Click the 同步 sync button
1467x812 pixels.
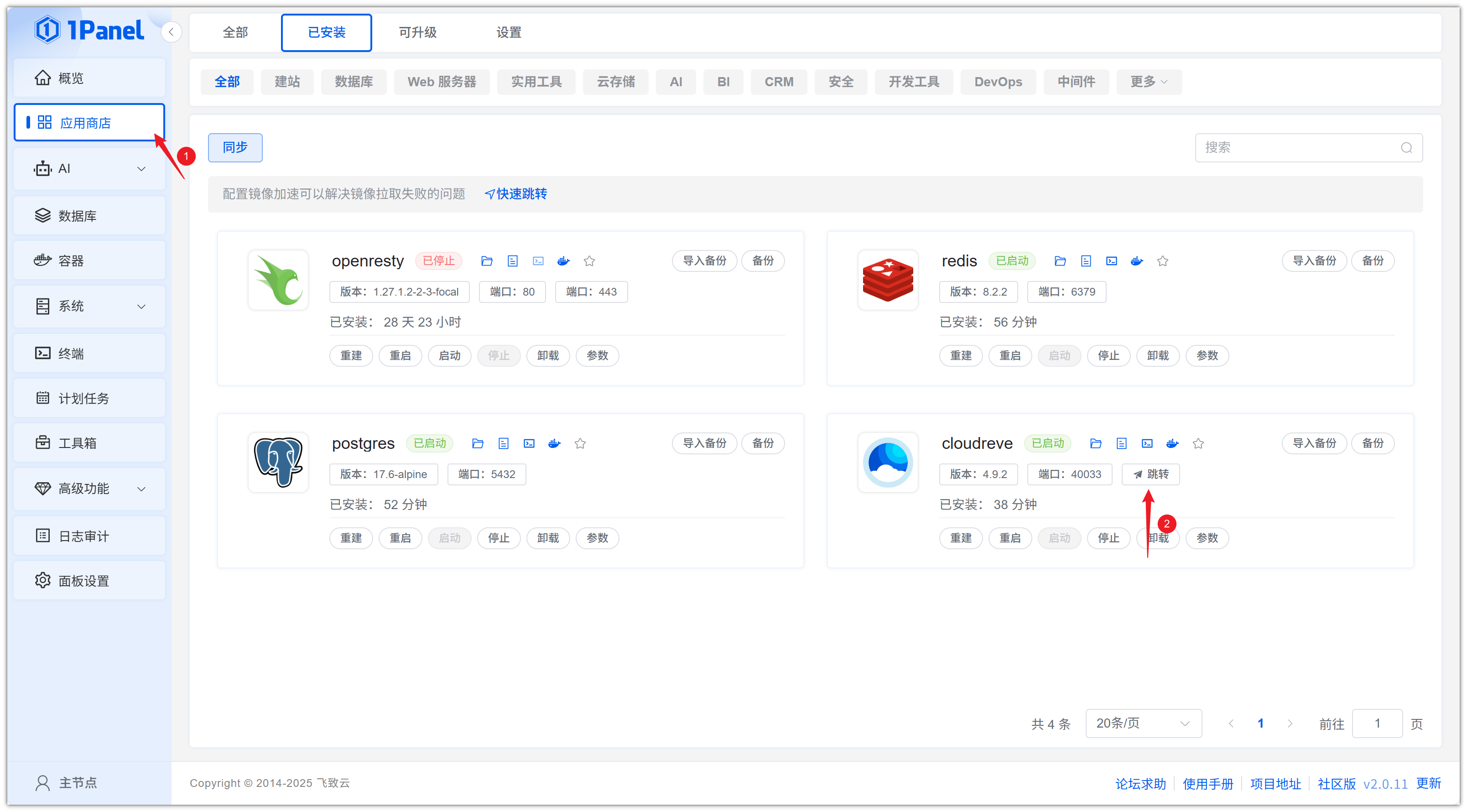coord(234,147)
